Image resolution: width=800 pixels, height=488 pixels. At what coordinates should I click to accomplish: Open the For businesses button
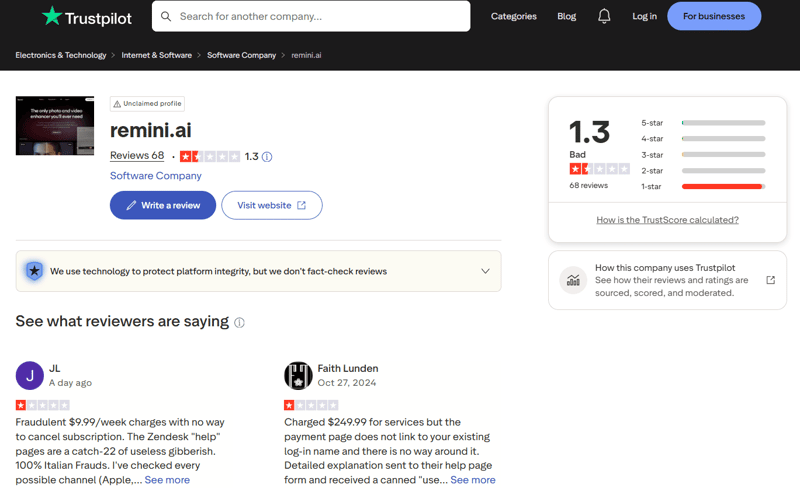coord(714,16)
